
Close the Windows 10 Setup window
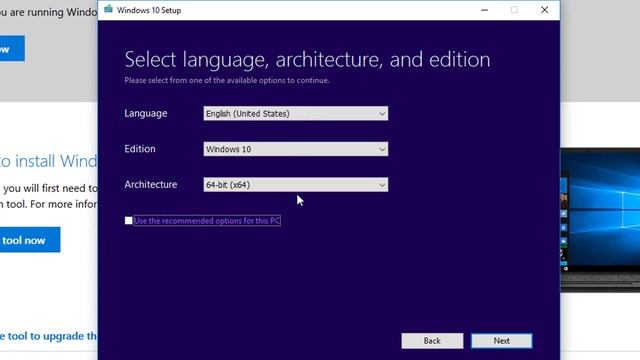[544, 10]
